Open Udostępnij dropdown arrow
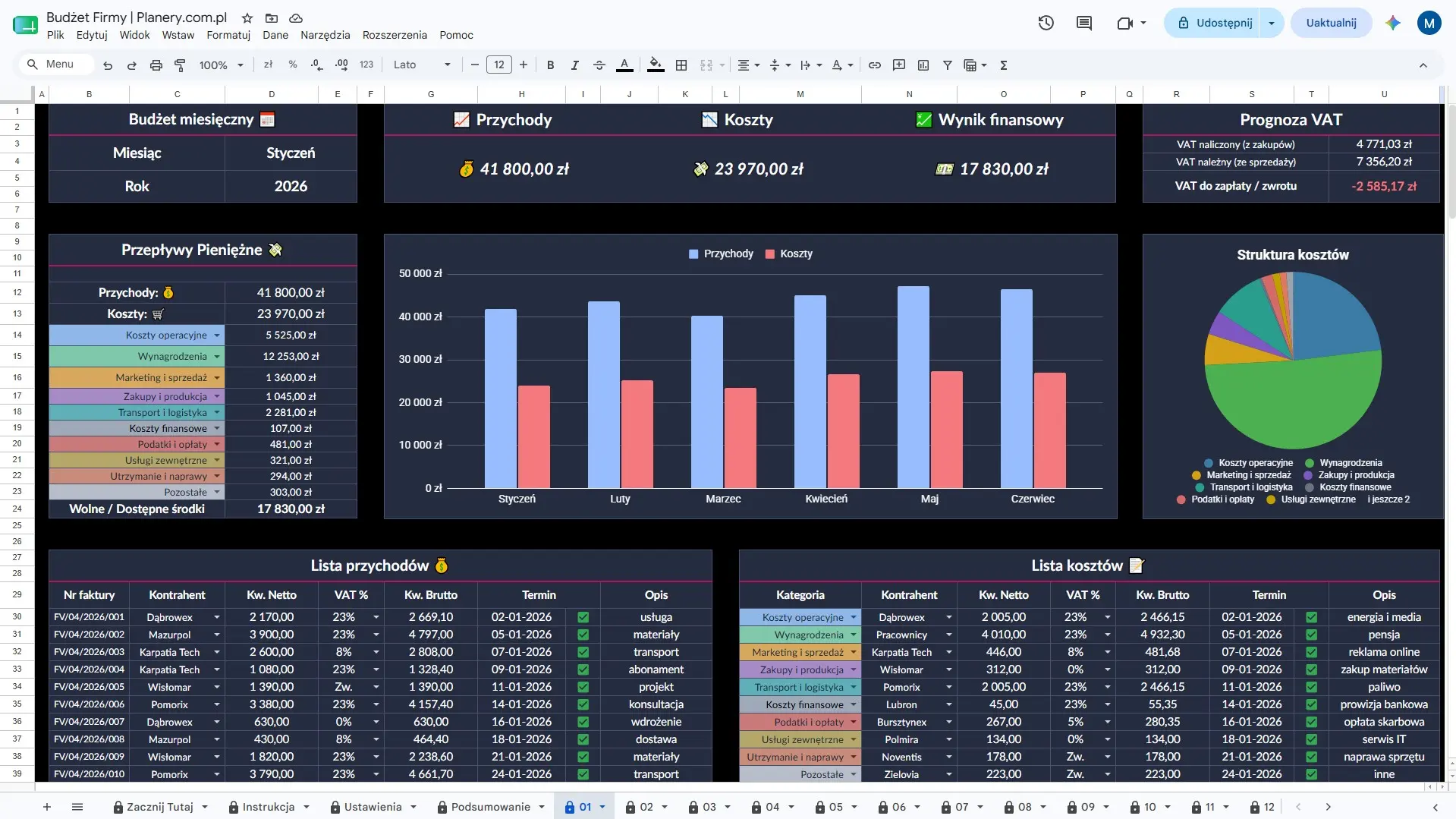This screenshot has height=819, width=1456. tap(1272, 23)
